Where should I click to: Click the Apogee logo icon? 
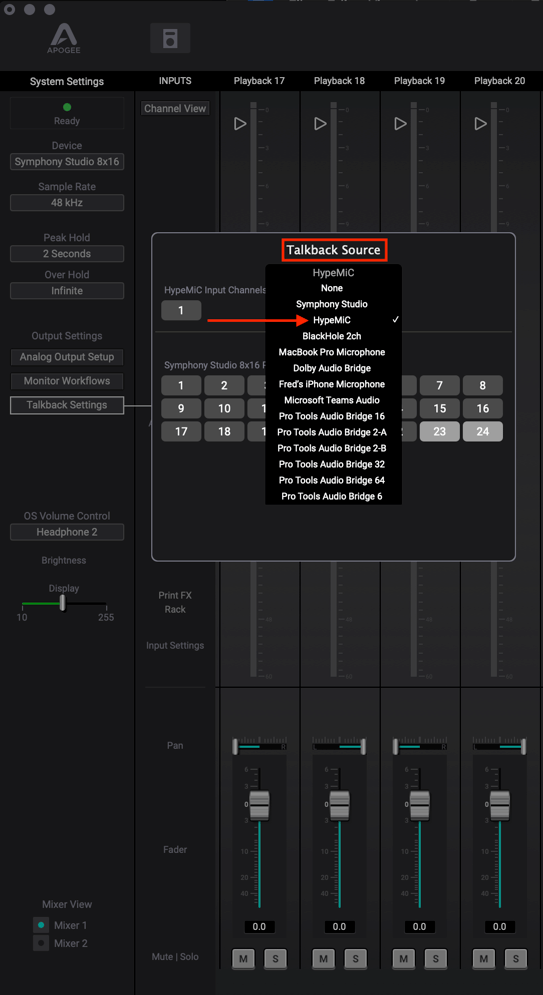pos(65,37)
